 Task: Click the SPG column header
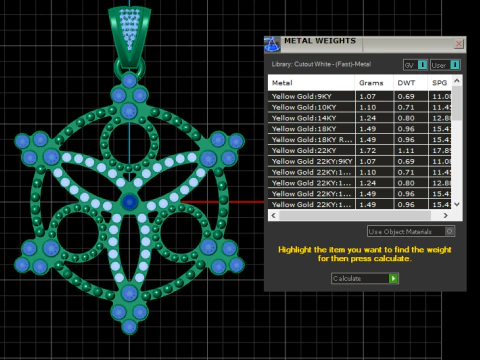440,83
